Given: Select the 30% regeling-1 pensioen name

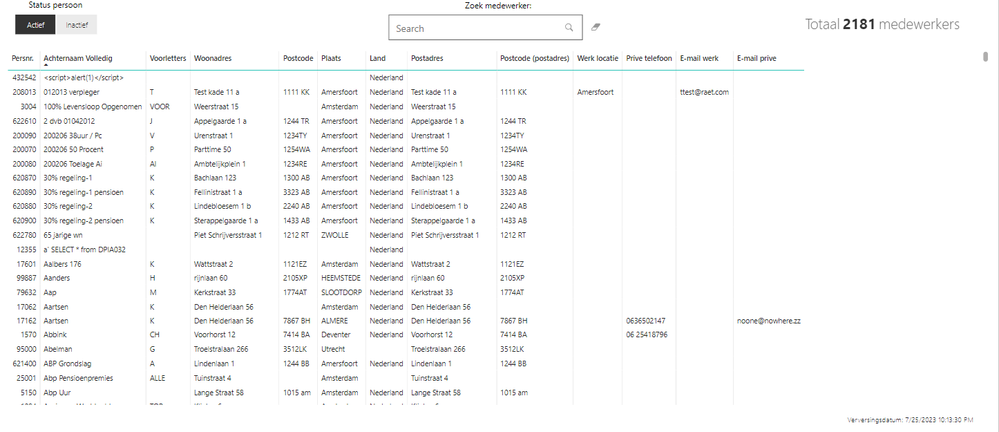Looking at the screenshot, I should 83,192.
